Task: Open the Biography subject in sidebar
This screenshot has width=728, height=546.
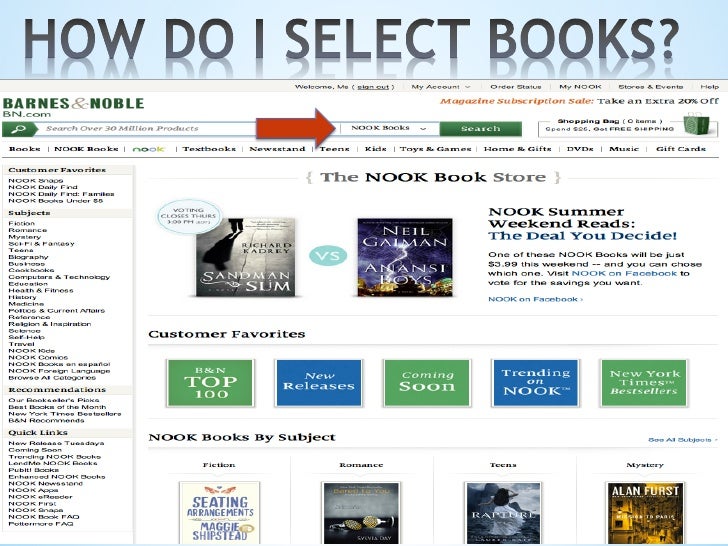Action: tap(28, 257)
